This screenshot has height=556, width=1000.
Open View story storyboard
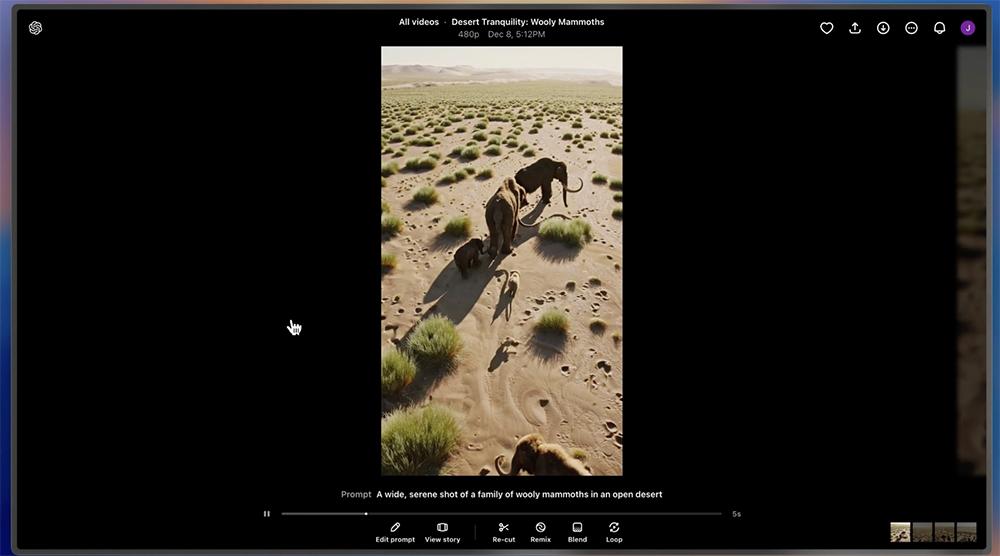442,532
